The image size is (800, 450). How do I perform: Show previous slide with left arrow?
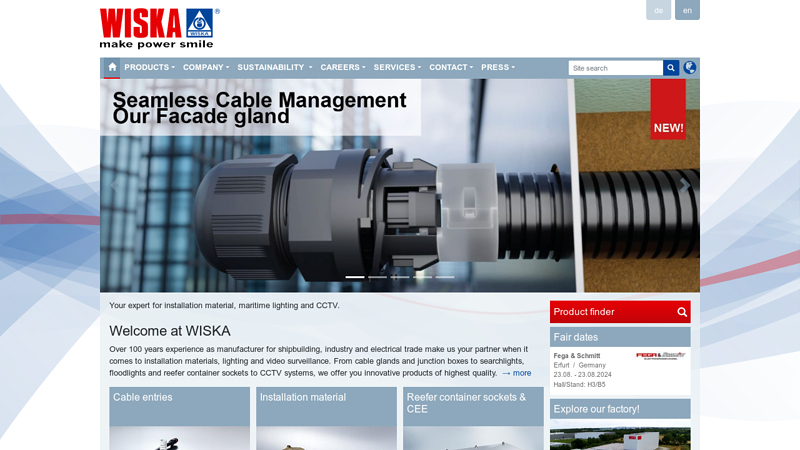(115, 185)
